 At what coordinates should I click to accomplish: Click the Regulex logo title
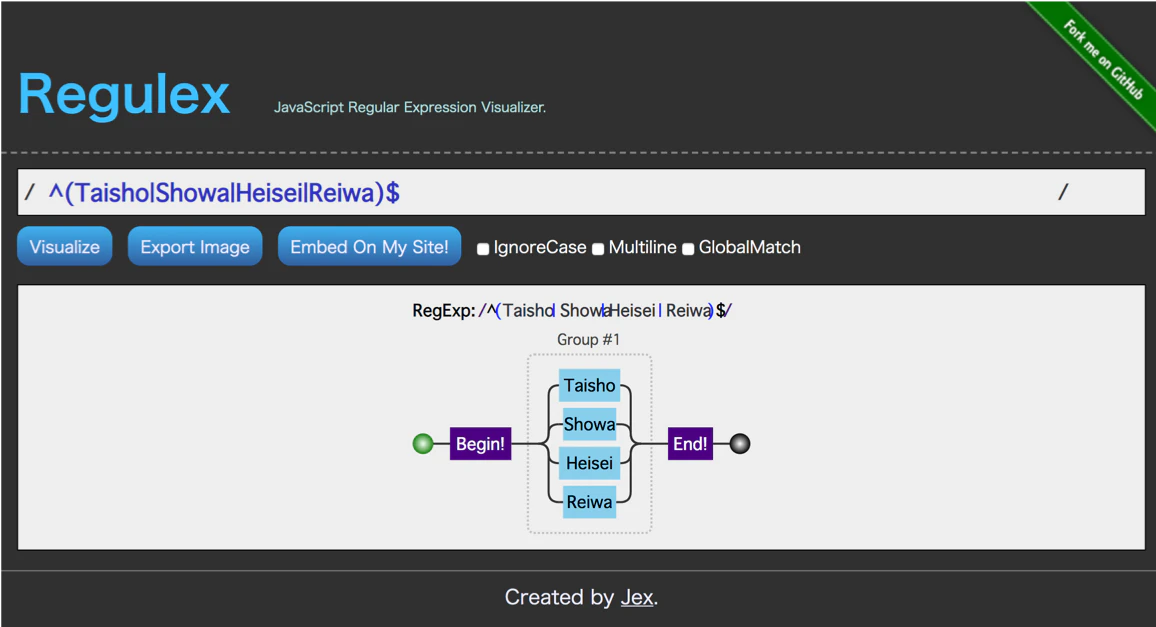click(124, 94)
